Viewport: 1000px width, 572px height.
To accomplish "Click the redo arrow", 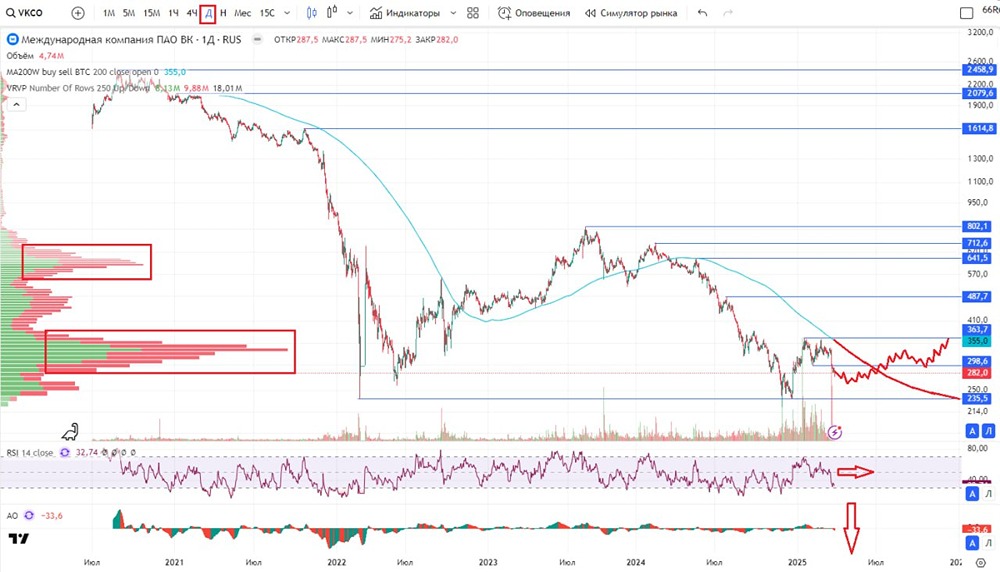I will tap(728, 13).
